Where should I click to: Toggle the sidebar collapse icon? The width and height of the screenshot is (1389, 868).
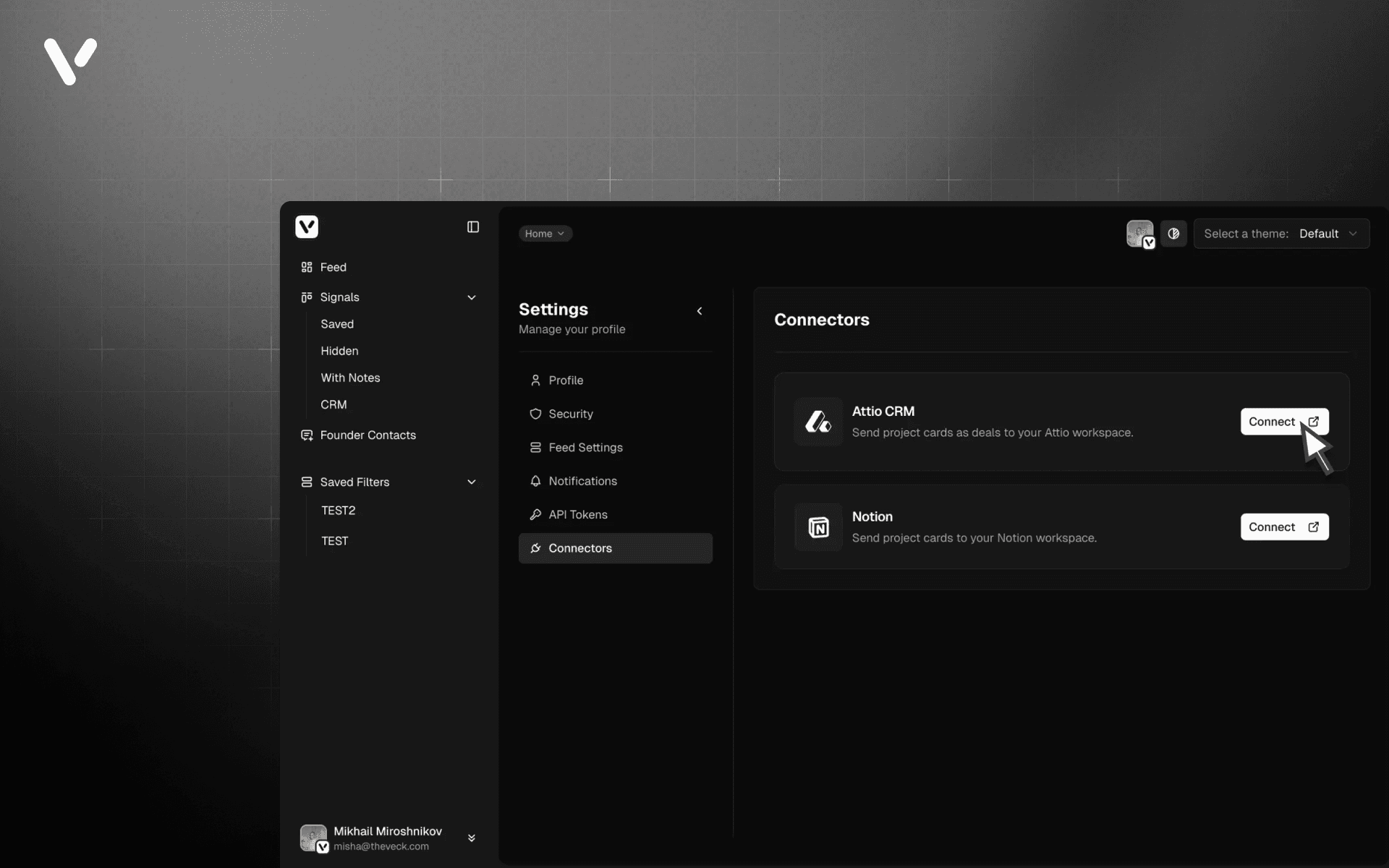(473, 227)
